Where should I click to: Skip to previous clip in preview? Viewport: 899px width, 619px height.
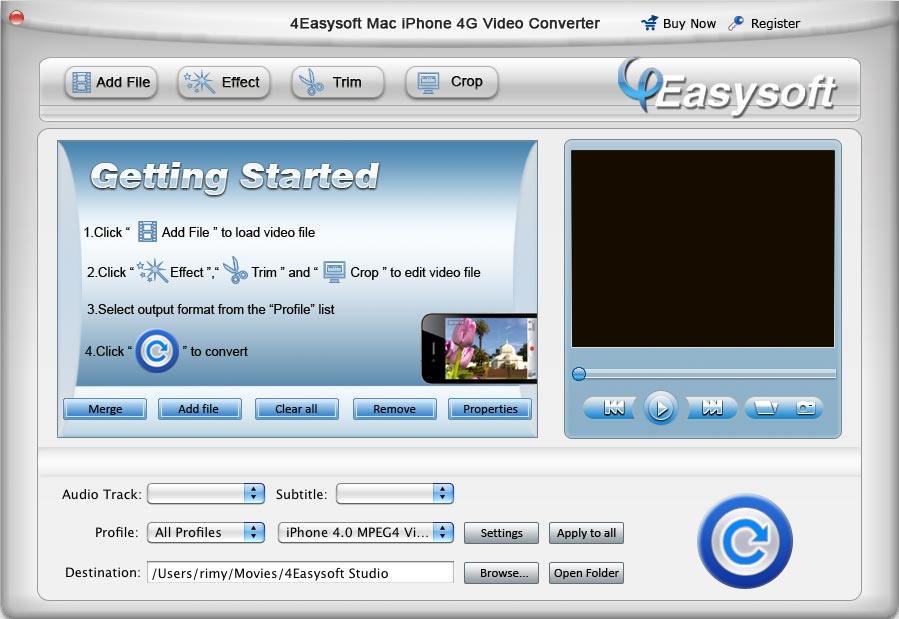[x=611, y=408]
